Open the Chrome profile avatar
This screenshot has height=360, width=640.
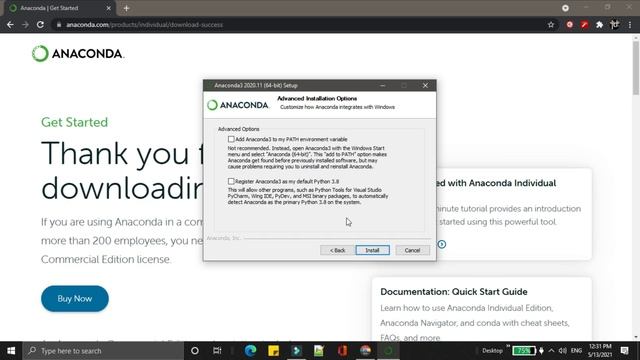pos(614,25)
